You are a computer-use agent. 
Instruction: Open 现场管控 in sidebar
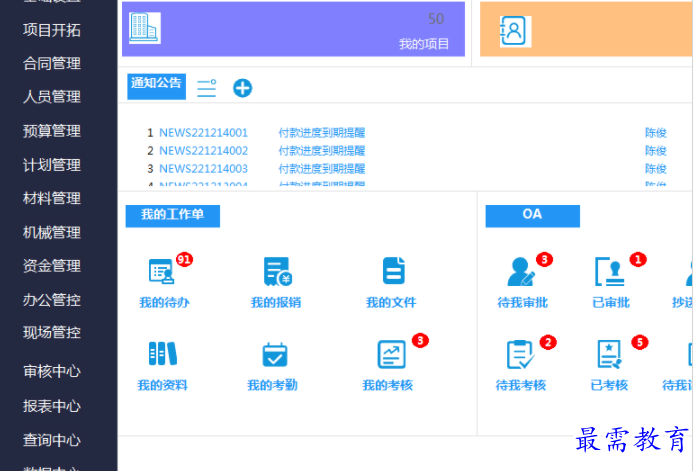coord(52,332)
